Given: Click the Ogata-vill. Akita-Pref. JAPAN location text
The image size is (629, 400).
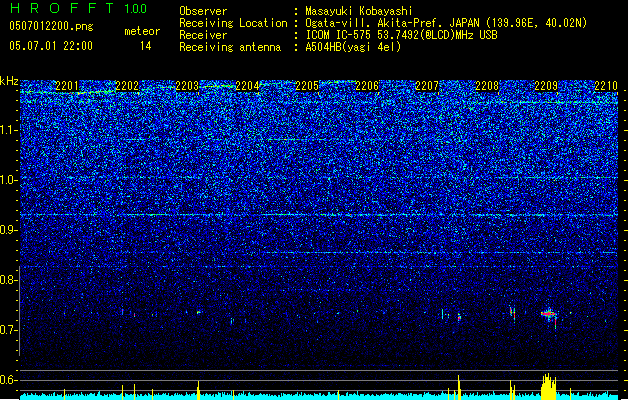Looking at the screenshot, I should [x=446, y=23].
